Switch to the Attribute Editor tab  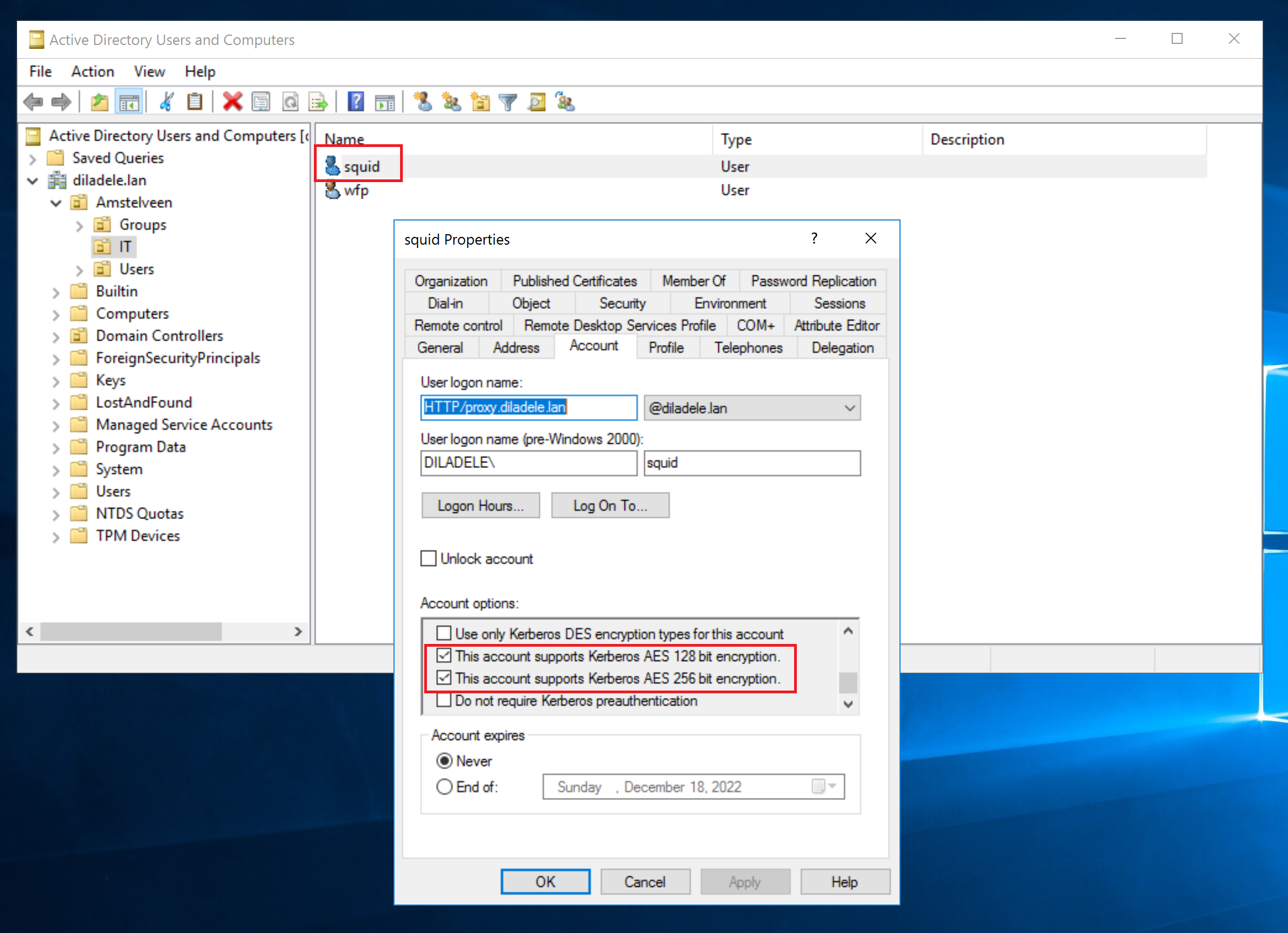coord(836,325)
